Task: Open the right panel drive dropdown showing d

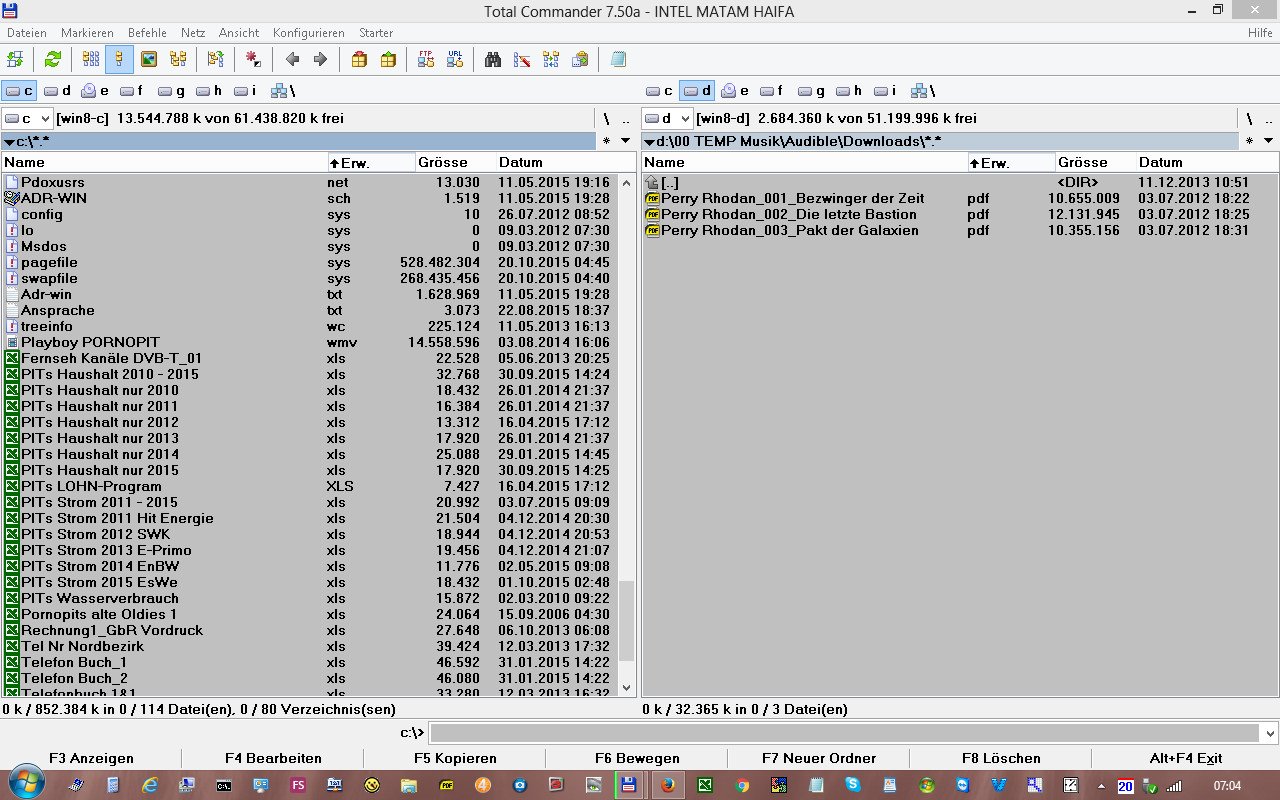Action: (x=667, y=118)
